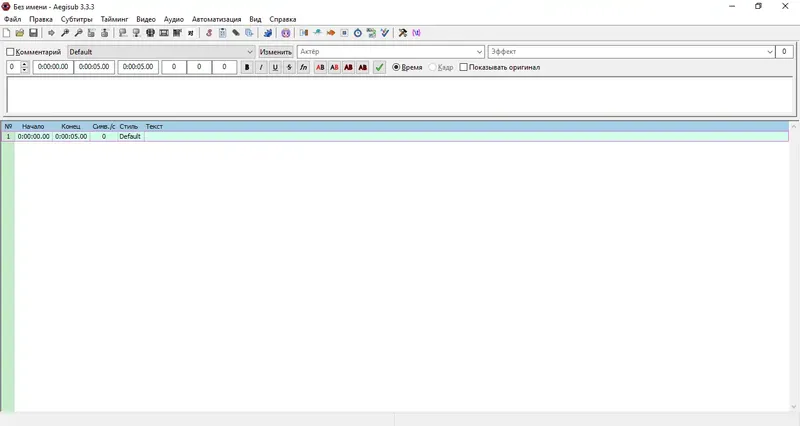The width and height of the screenshot is (800, 426).
Task: Open Options with the tools icon
Action: (403, 33)
